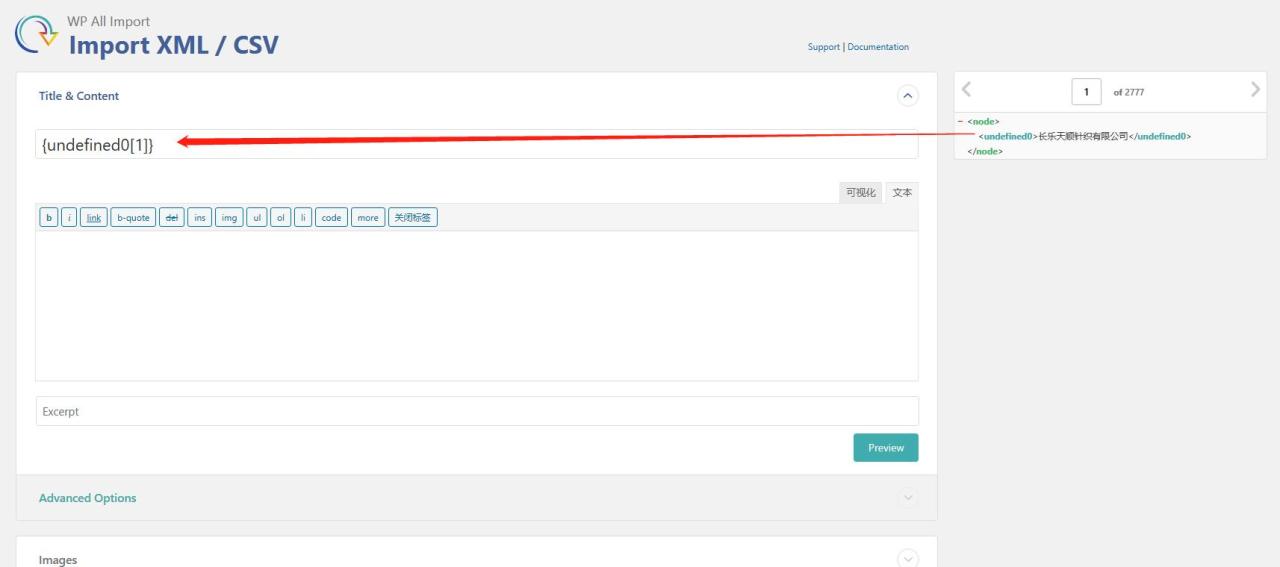Open the Documentation link

[878, 47]
